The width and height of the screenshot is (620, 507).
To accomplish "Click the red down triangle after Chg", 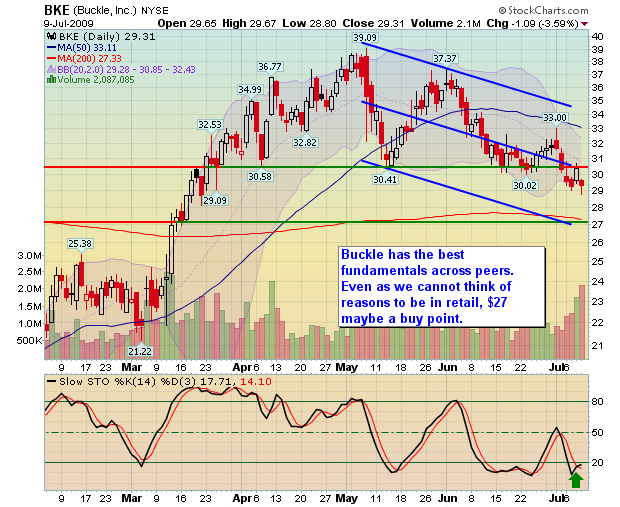I will (x=584, y=24).
